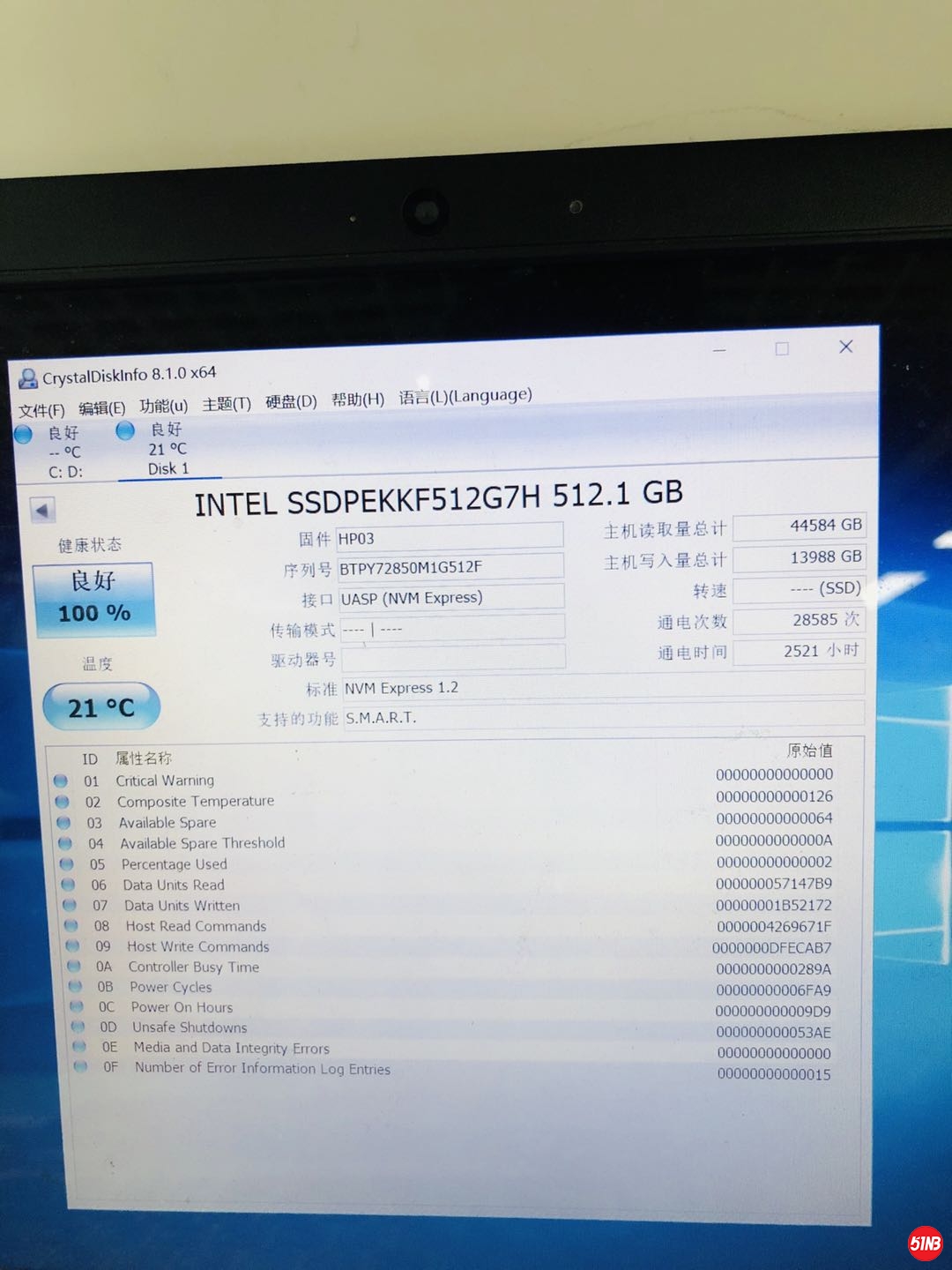
Task: Select the Data Units Written attribute name
Action: [182, 905]
